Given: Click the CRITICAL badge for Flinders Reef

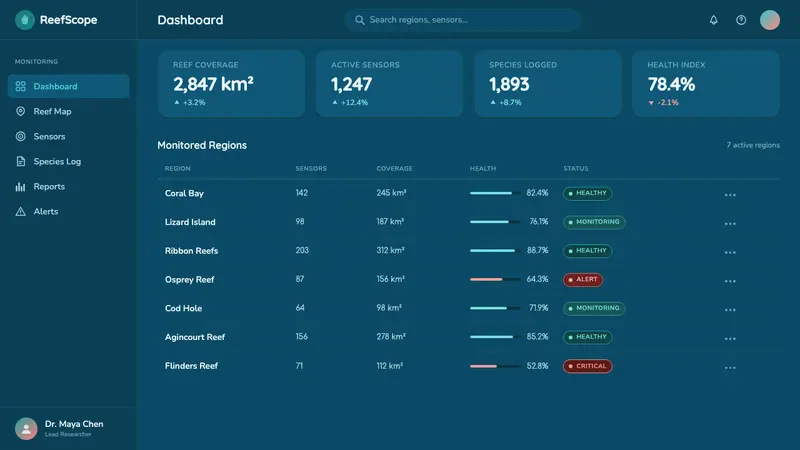Looking at the screenshot, I should 587,366.
